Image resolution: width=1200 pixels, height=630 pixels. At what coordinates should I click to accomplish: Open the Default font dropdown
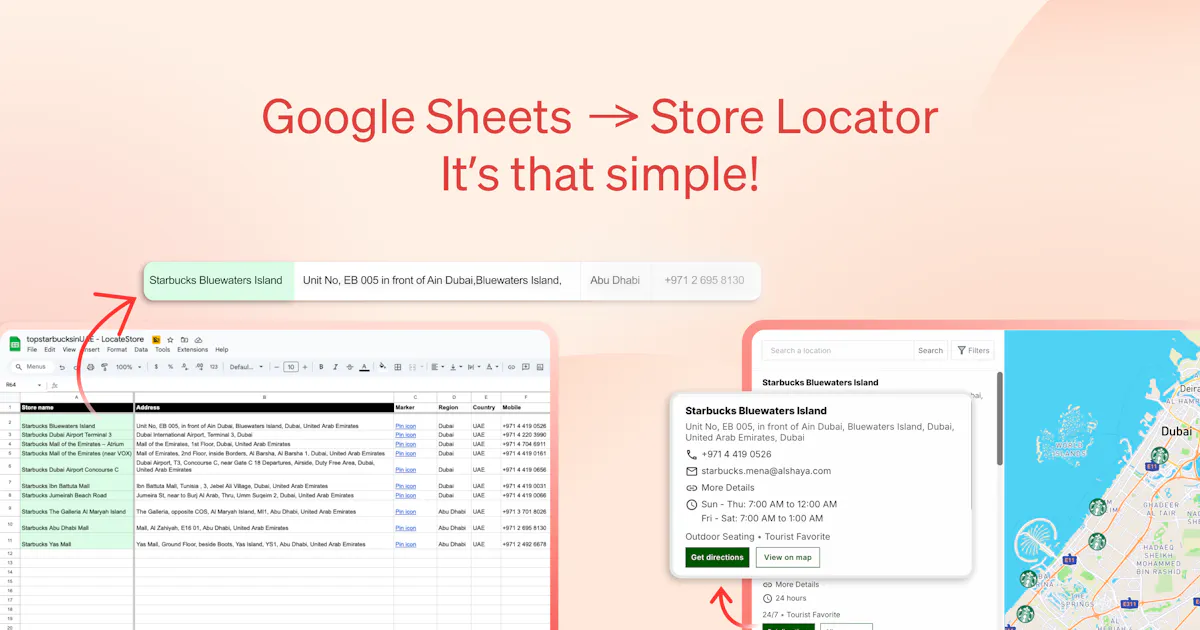click(246, 367)
